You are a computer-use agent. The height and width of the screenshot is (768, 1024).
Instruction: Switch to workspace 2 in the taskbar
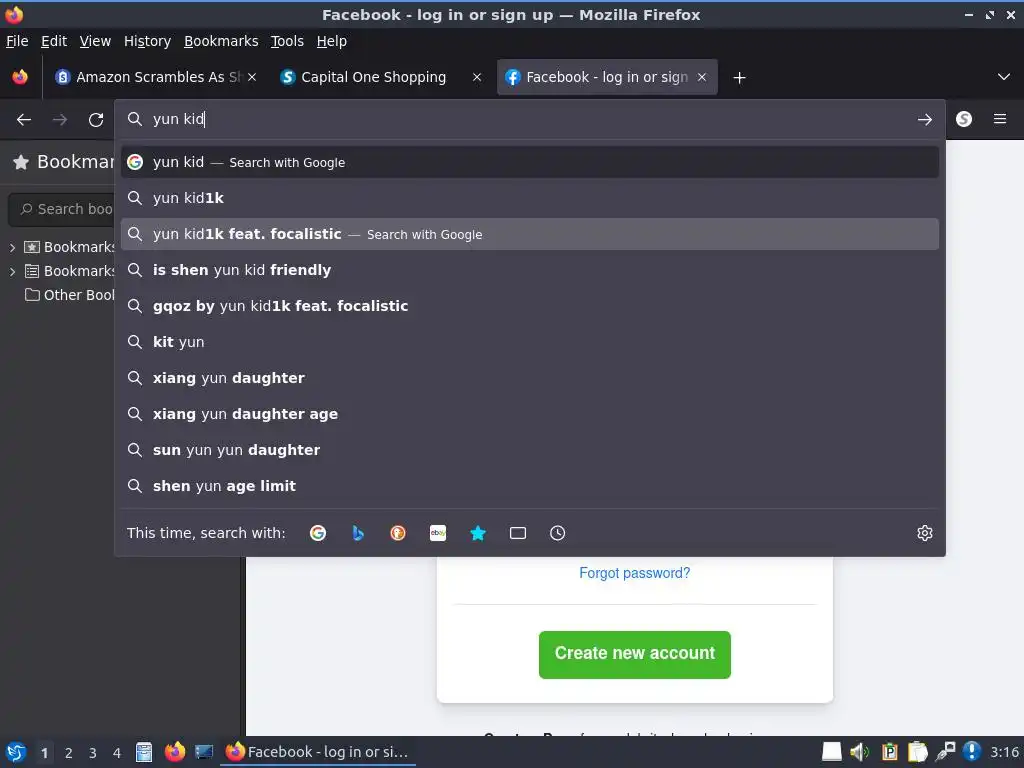click(69, 753)
